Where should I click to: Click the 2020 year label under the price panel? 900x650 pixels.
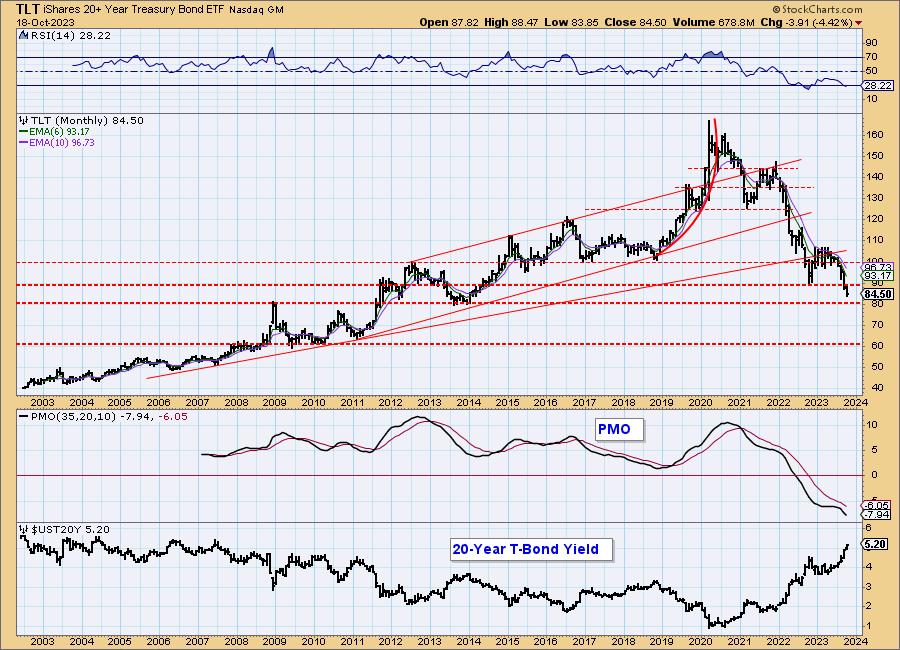coord(700,403)
